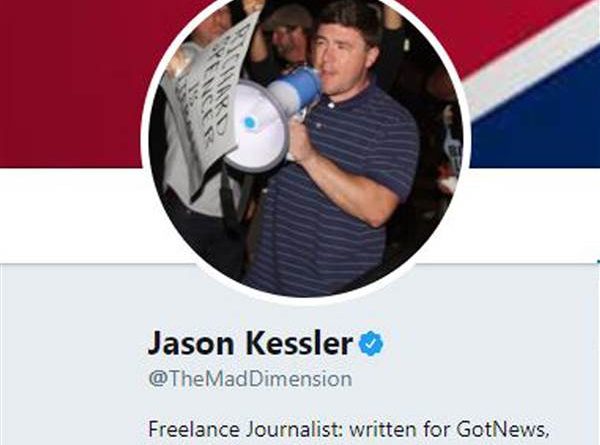Click the blue dot on megaphone bell

[249, 122]
